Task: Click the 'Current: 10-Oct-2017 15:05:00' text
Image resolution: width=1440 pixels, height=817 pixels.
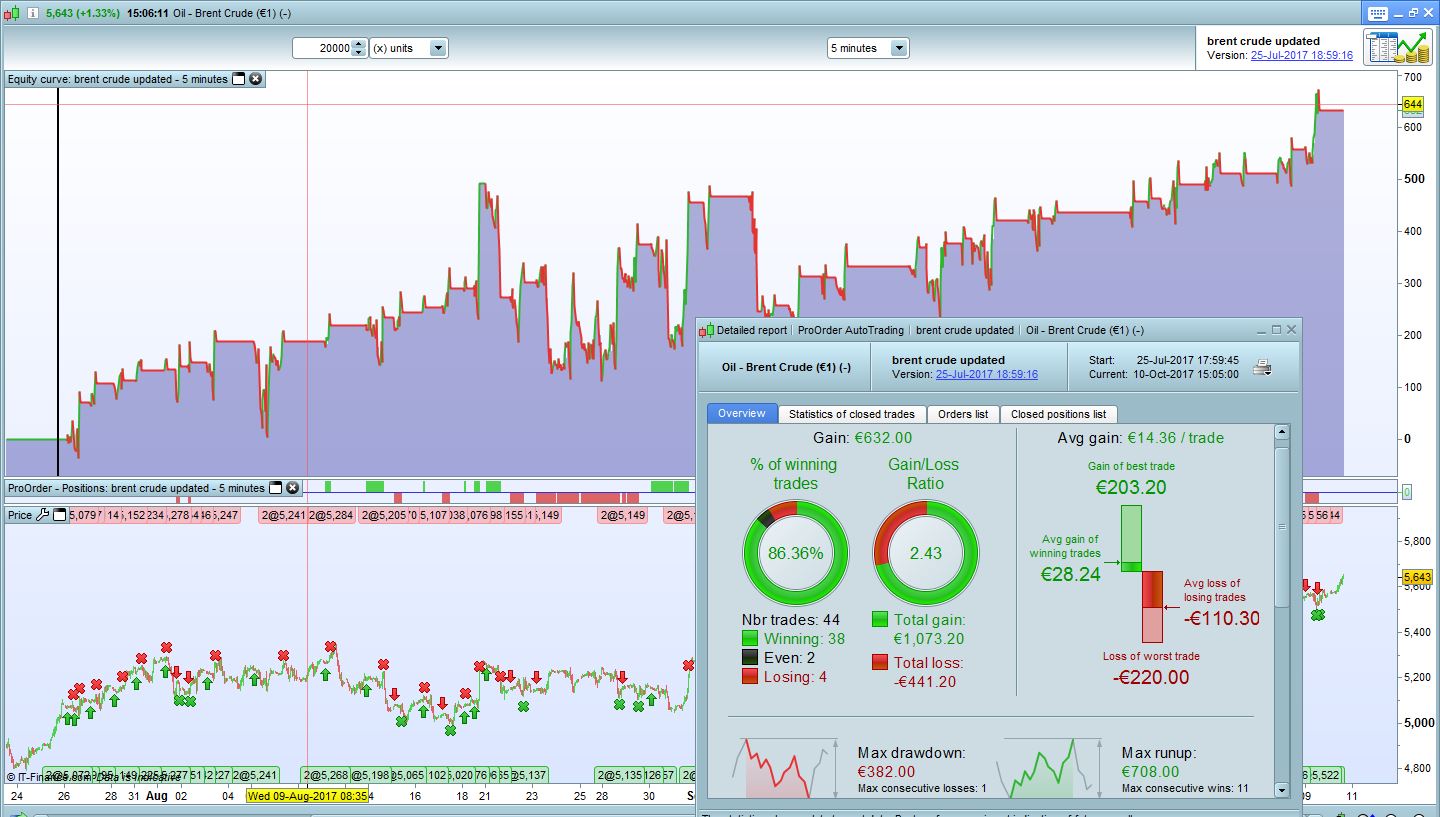Action: [x=1164, y=374]
